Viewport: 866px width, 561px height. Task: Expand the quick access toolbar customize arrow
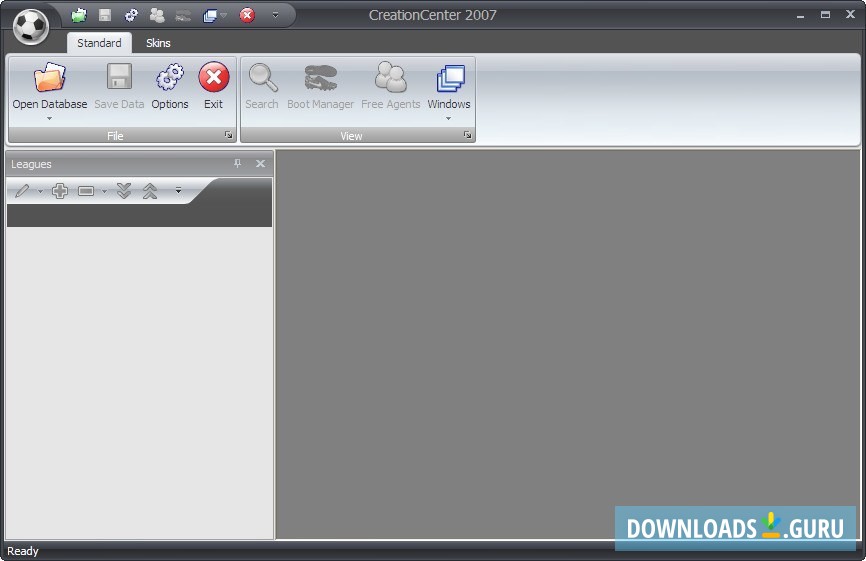pos(275,15)
